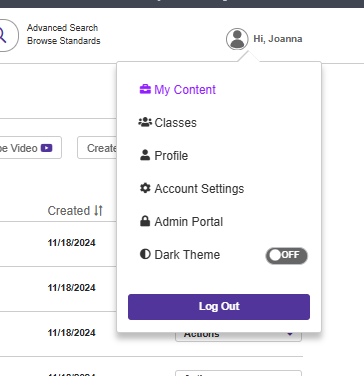
Task: Click the video play icon on Video button
Action: [46, 148]
